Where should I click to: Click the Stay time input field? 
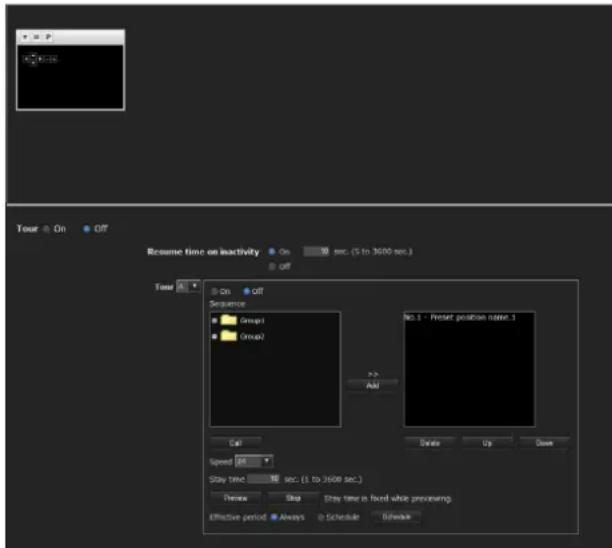tap(263, 479)
